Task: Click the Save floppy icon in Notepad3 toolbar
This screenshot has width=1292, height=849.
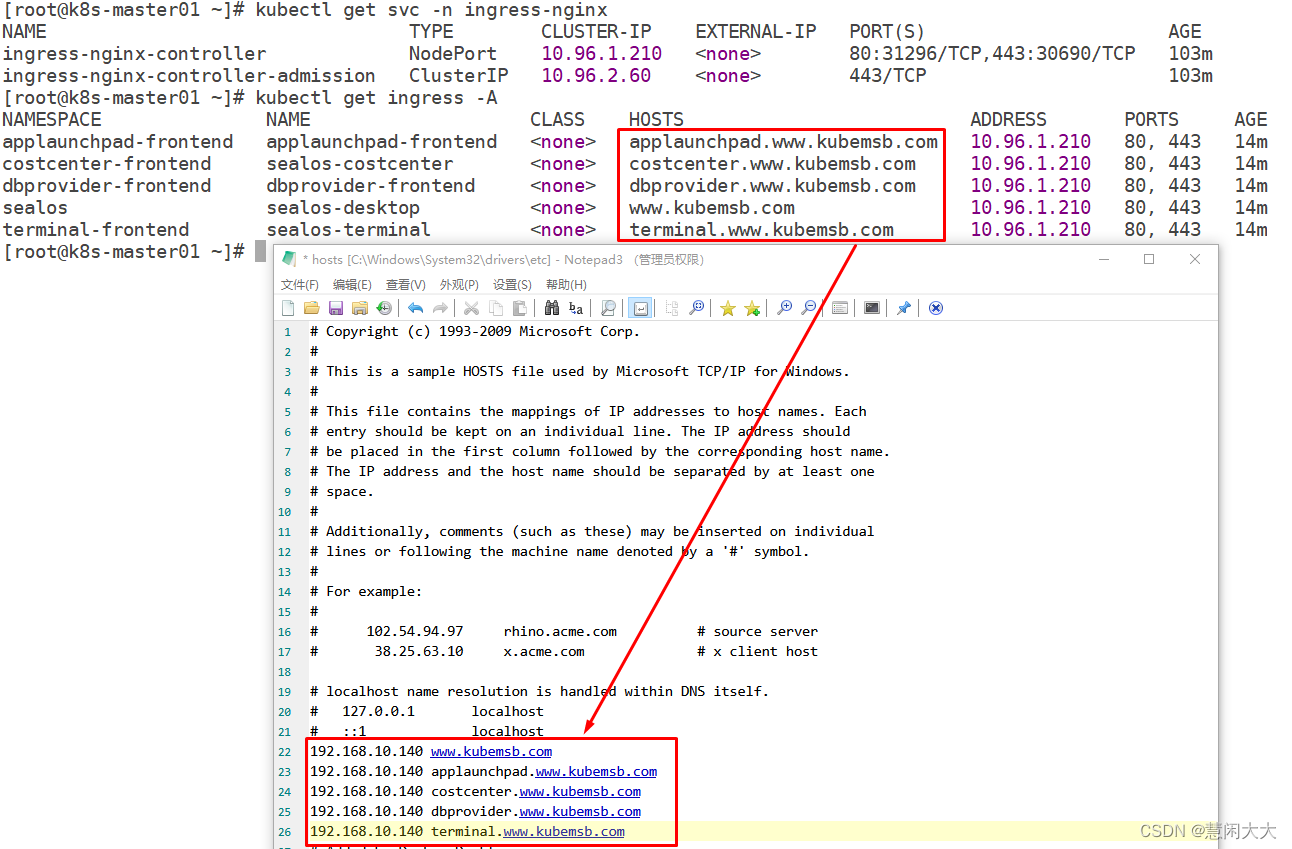Action: [x=336, y=308]
